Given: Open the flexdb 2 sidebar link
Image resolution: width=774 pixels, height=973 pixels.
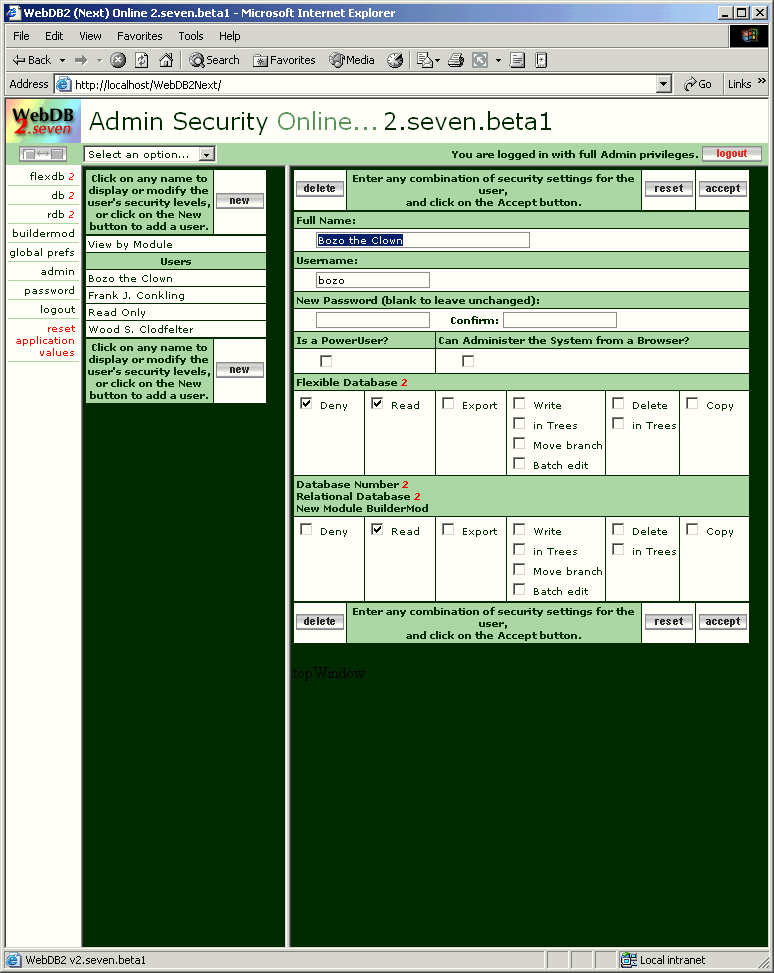Looking at the screenshot, I should click(52, 176).
